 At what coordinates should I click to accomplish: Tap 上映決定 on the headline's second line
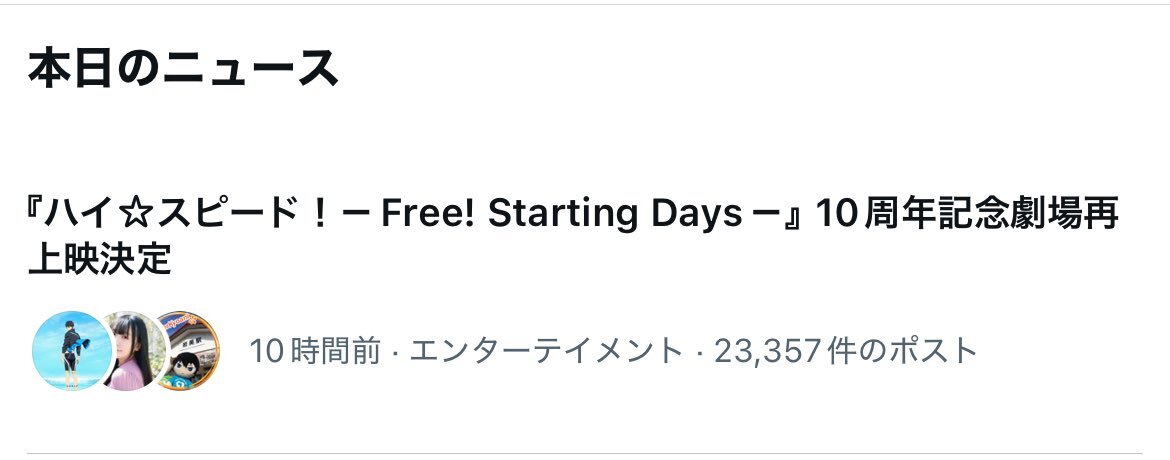(100, 260)
